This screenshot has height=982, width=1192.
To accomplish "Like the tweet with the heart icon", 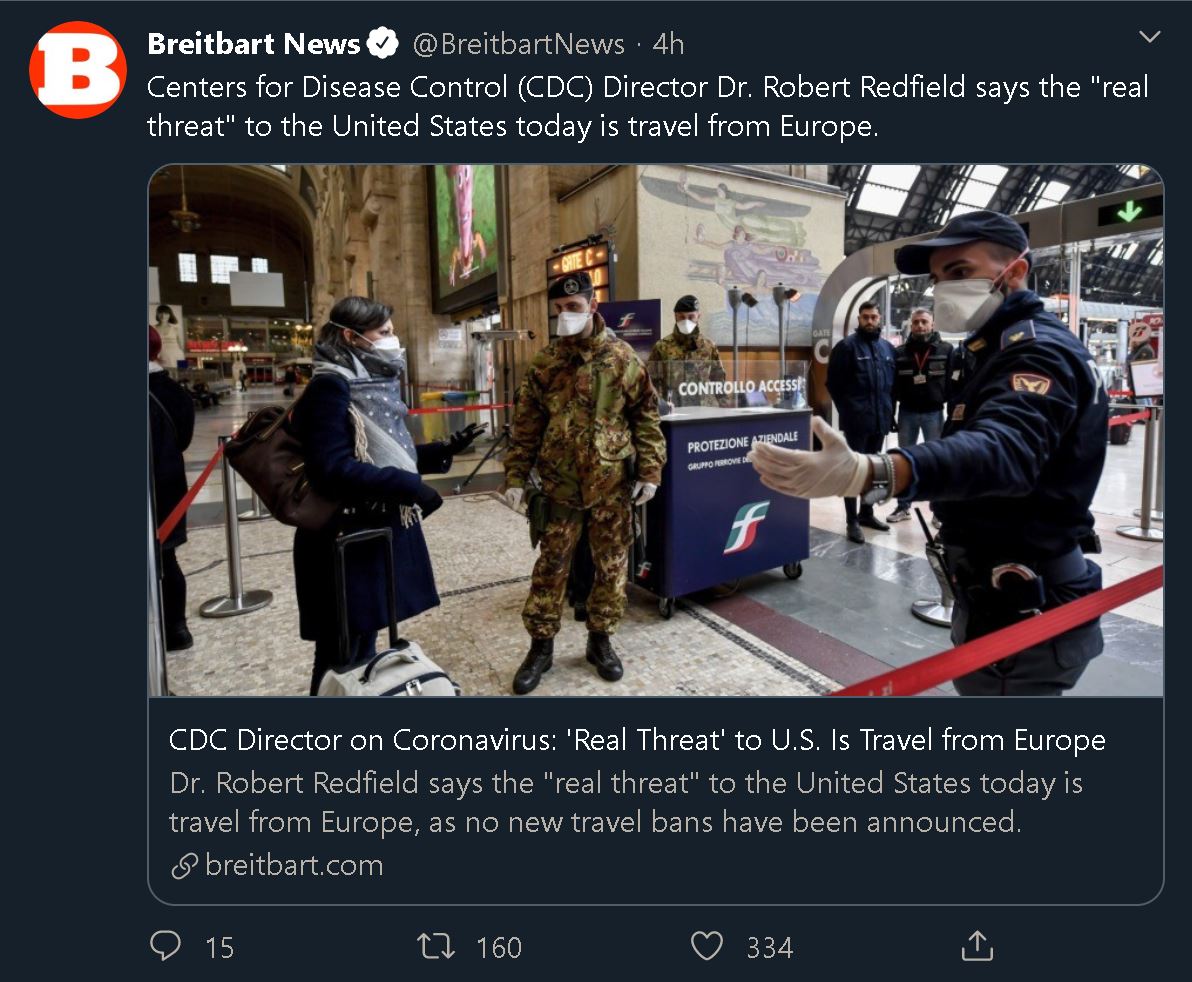I will [x=706, y=946].
